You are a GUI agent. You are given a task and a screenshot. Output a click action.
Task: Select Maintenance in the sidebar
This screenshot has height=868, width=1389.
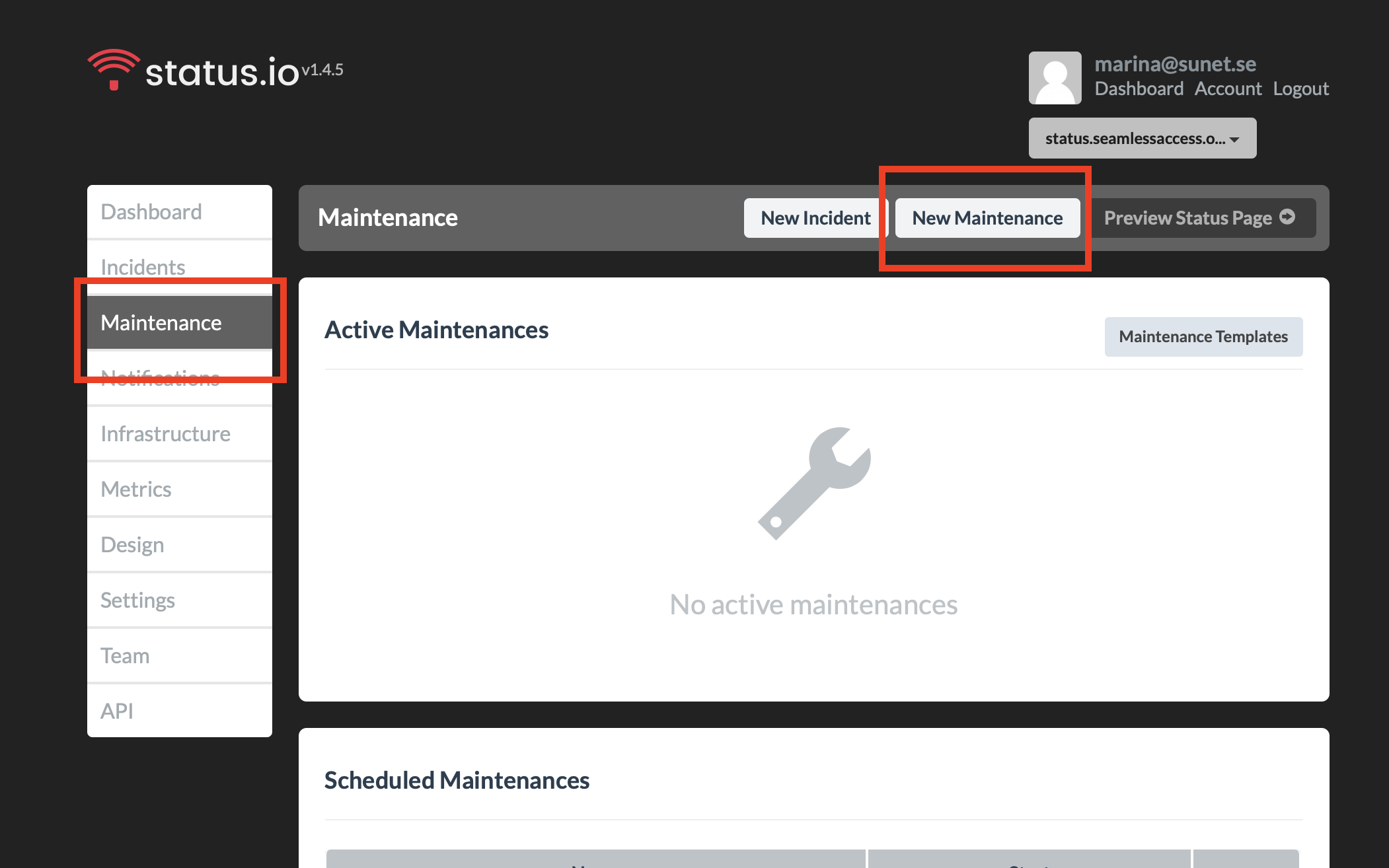(x=180, y=322)
